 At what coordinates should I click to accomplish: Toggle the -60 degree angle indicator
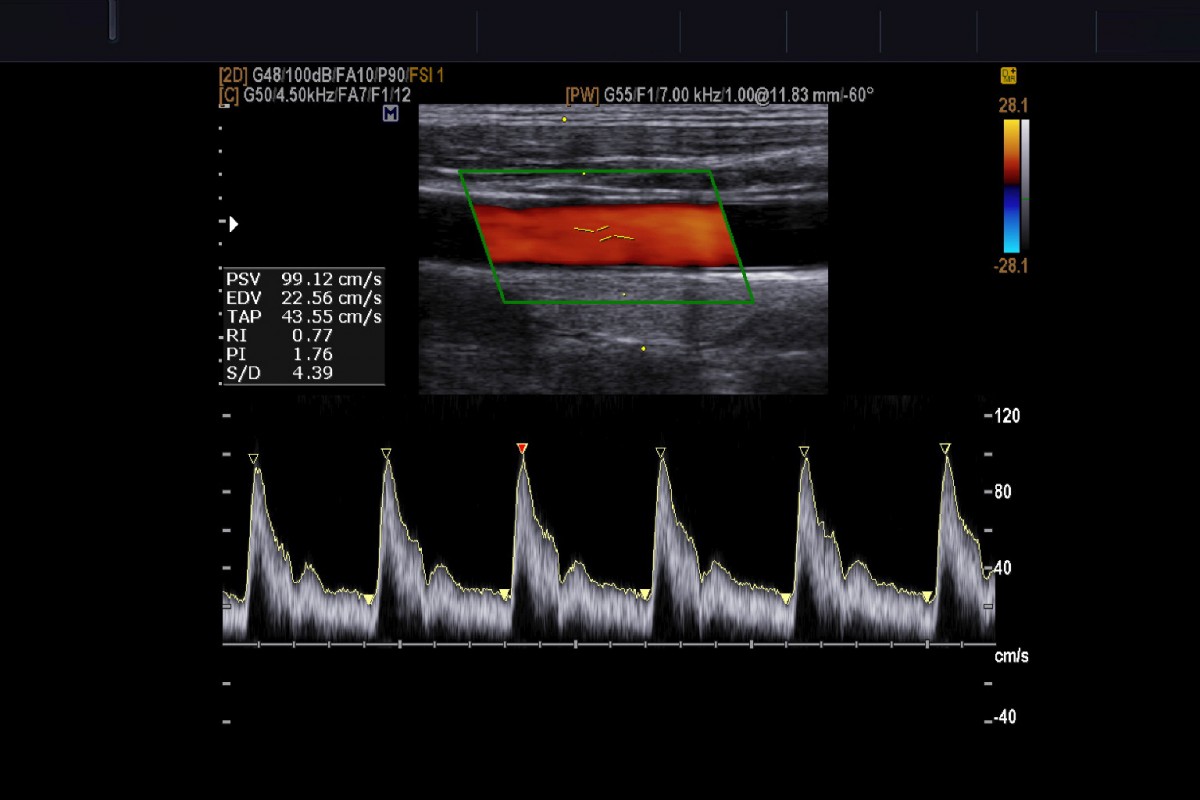click(855, 93)
